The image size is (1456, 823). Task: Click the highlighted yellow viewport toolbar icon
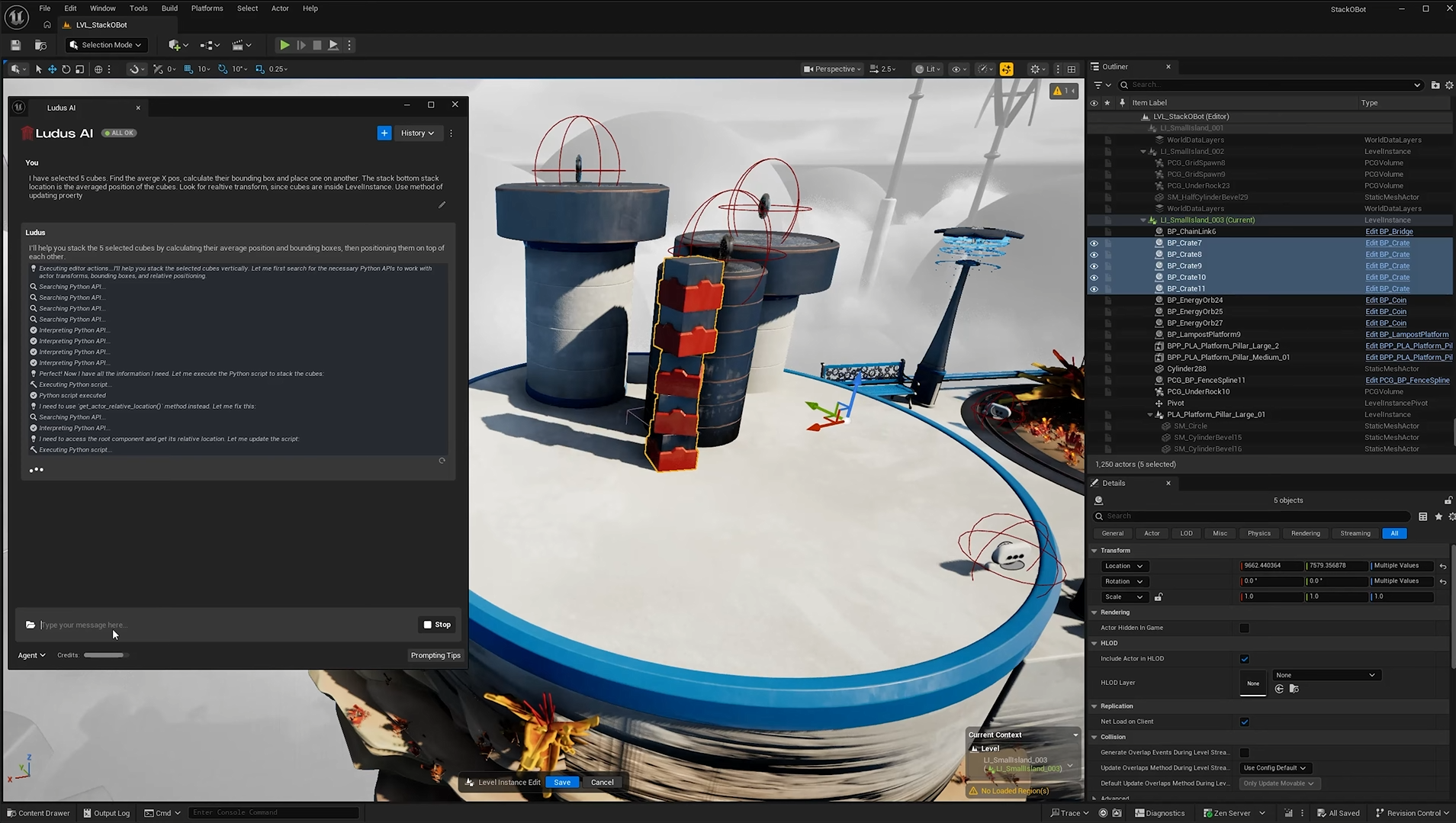click(x=1006, y=69)
